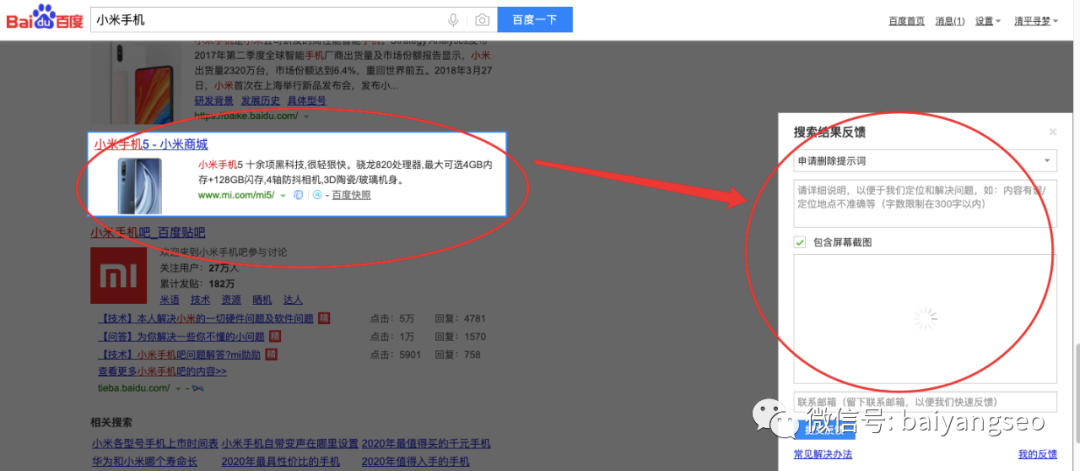Screen dimensions: 1080x471
Task: Click text 累计发贴: 182万
Action: (x=197, y=283)
